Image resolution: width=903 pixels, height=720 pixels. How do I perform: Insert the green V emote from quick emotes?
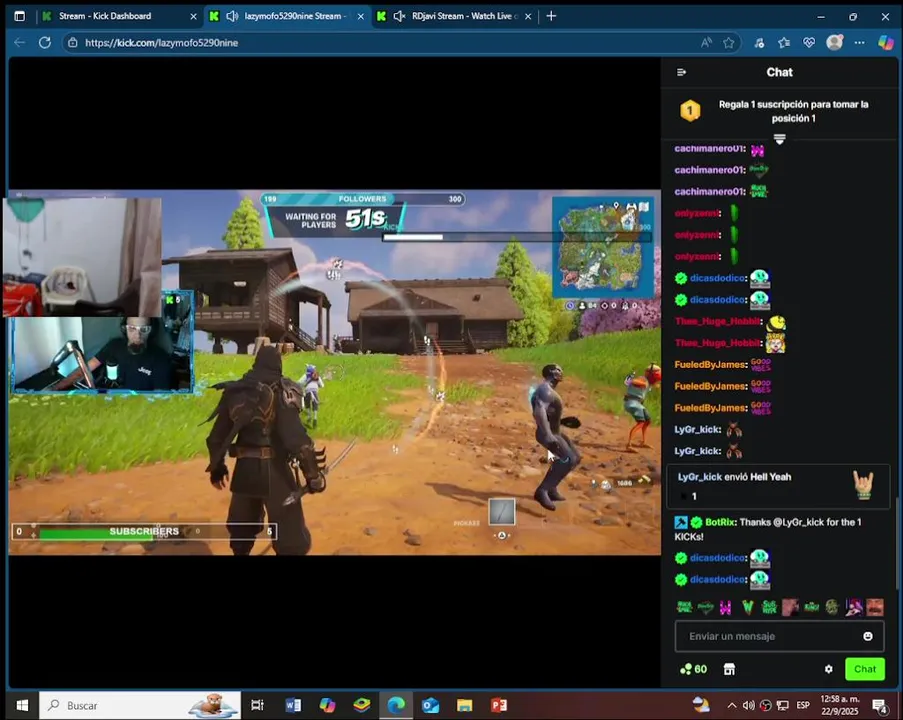click(x=748, y=607)
